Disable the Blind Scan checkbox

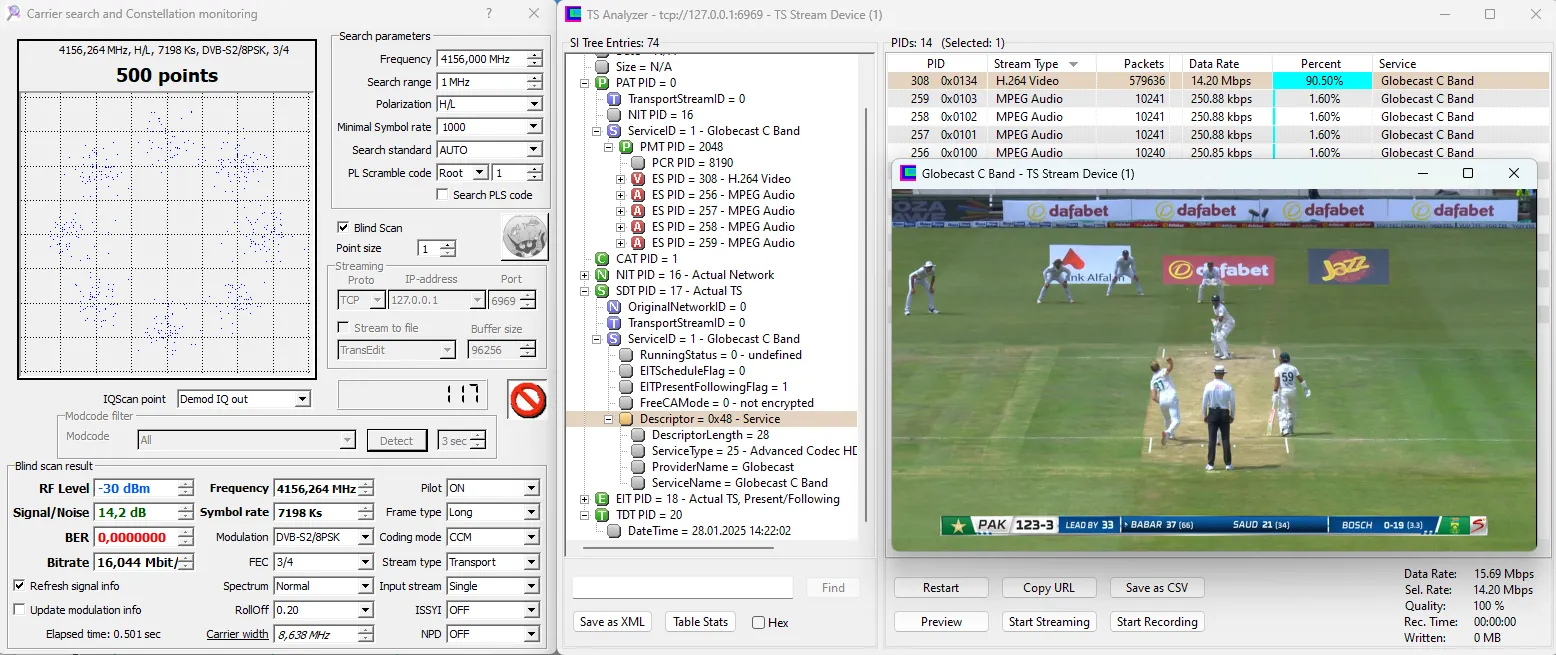pos(343,228)
